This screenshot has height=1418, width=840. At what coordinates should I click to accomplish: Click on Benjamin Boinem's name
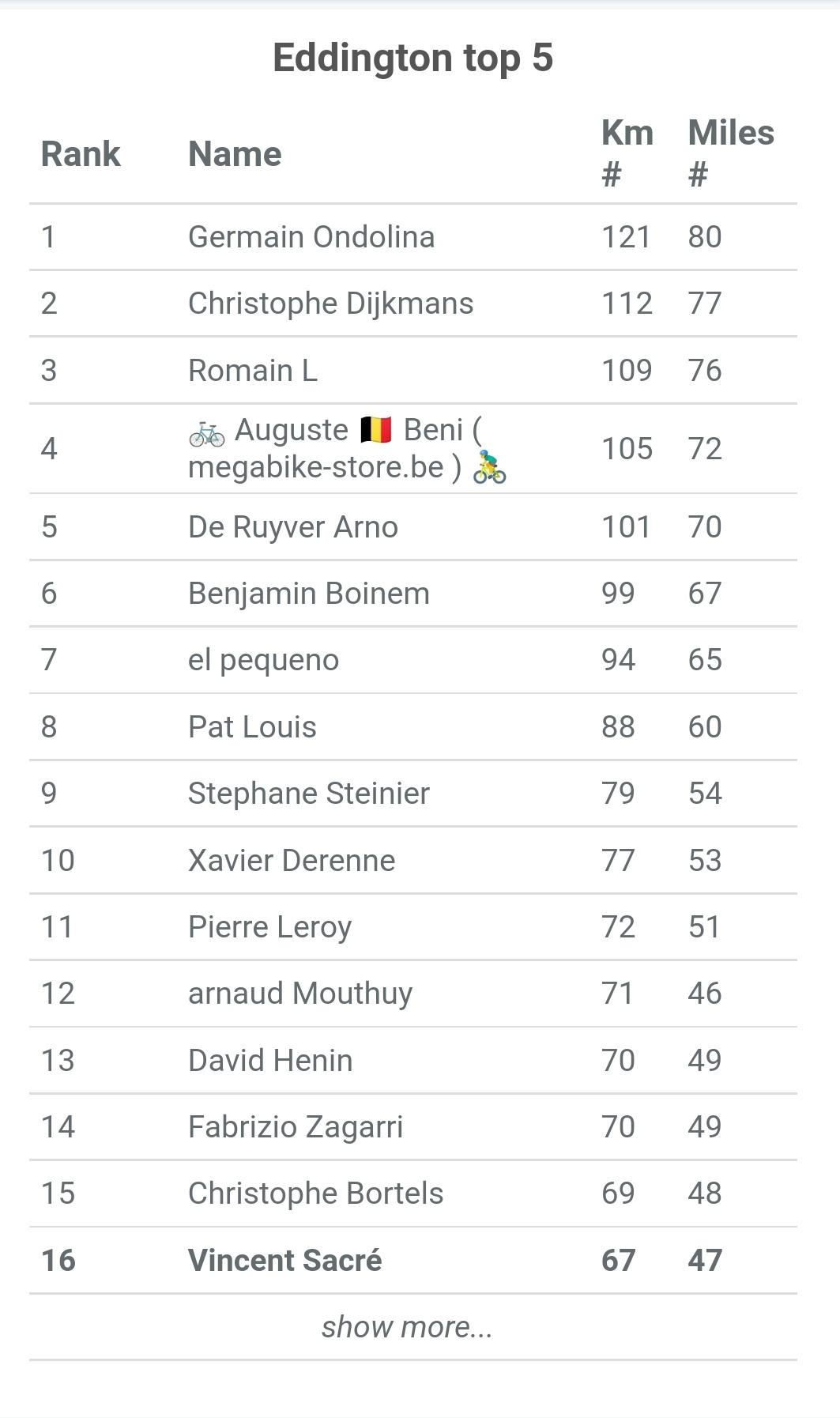(309, 594)
